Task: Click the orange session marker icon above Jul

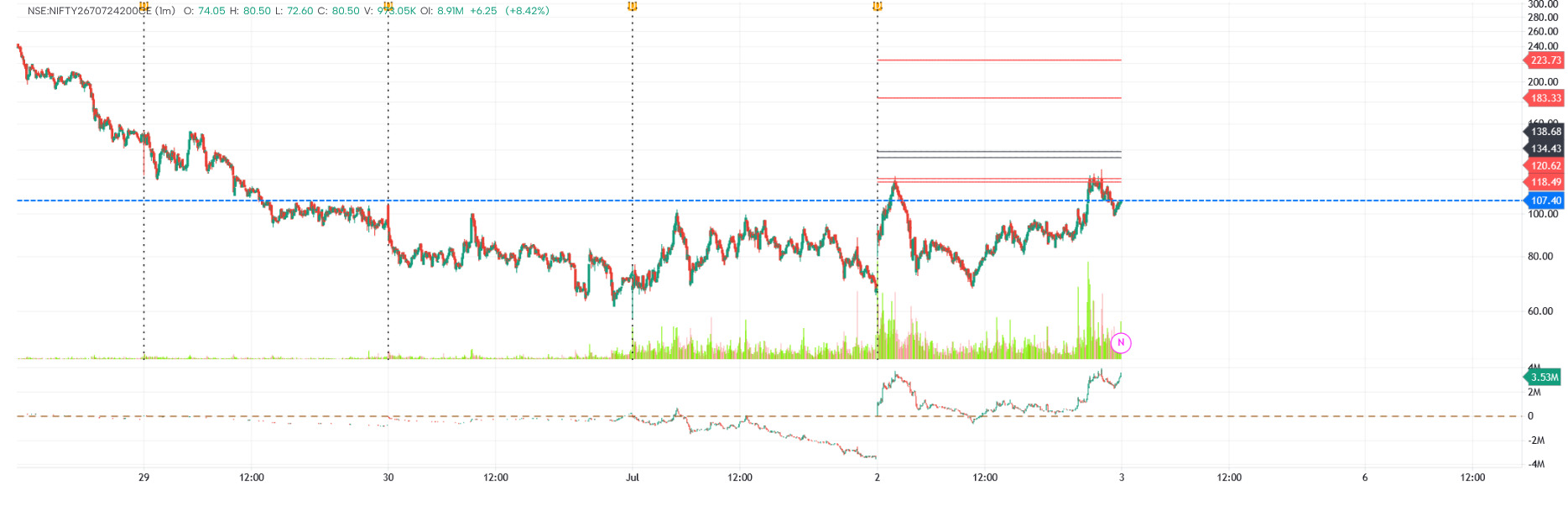Action: pos(633,7)
